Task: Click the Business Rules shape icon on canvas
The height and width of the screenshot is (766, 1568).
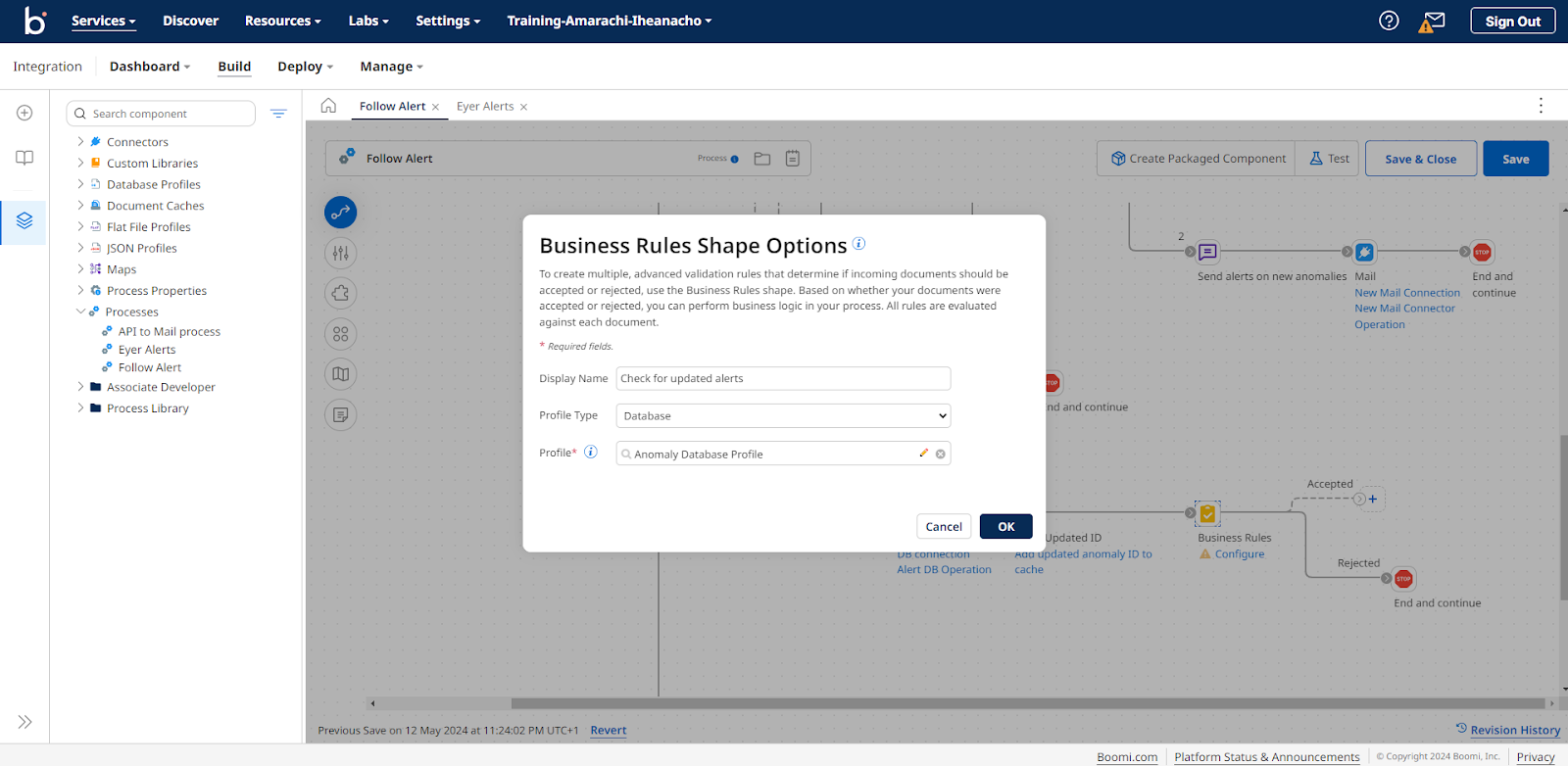Action: click(x=1207, y=513)
